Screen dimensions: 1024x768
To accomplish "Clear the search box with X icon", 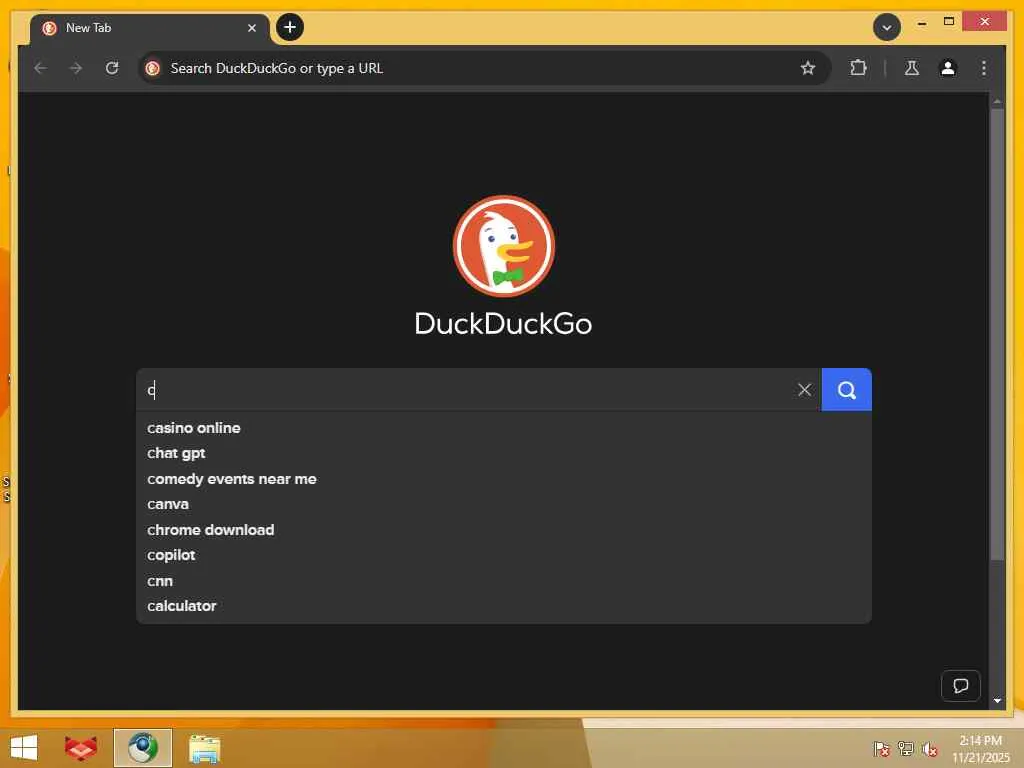I will click(x=805, y=390).
